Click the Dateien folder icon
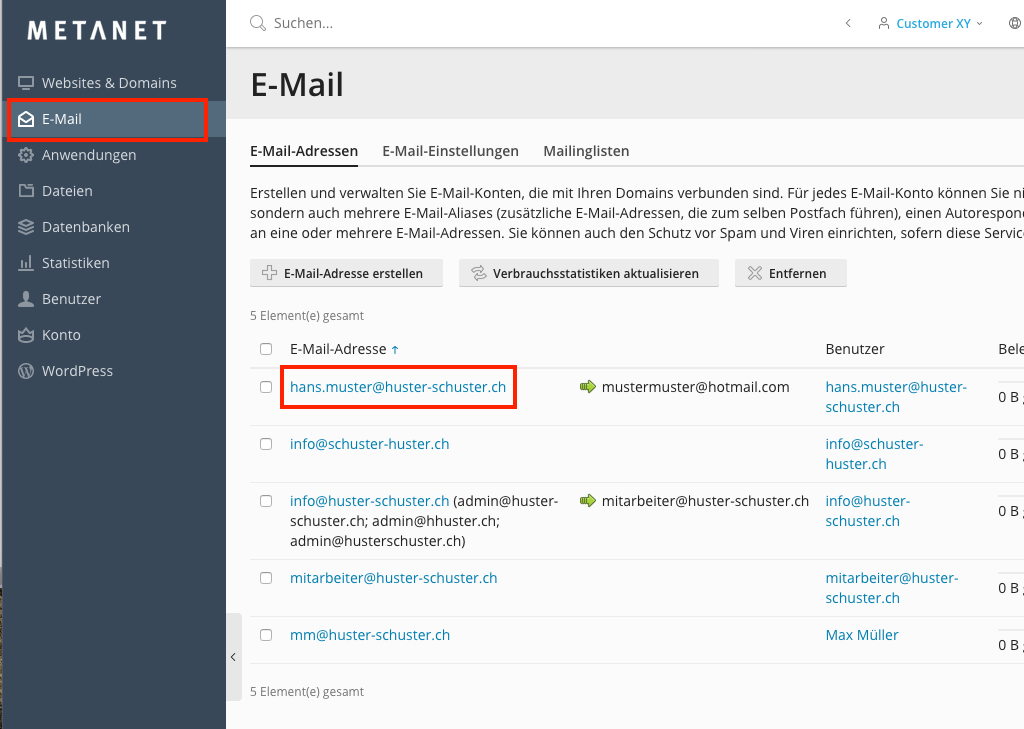 coord(26,191)
